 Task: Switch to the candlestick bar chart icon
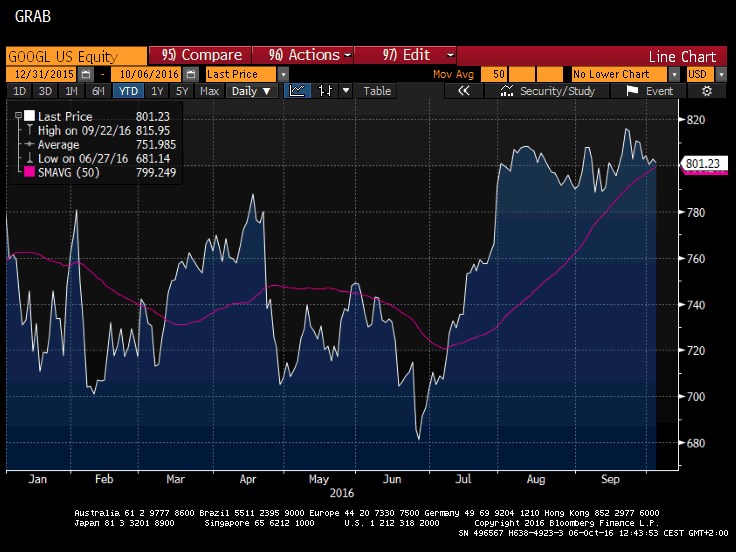coord(325,91)
